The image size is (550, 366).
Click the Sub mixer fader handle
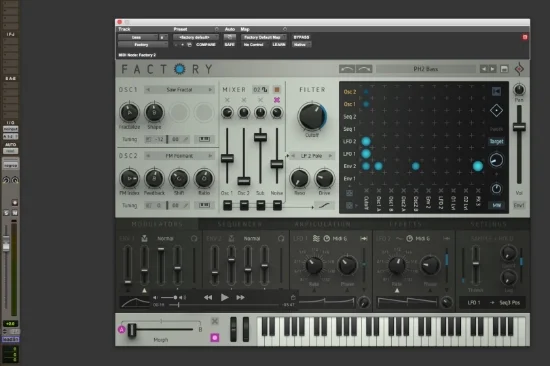click(260, 137)
